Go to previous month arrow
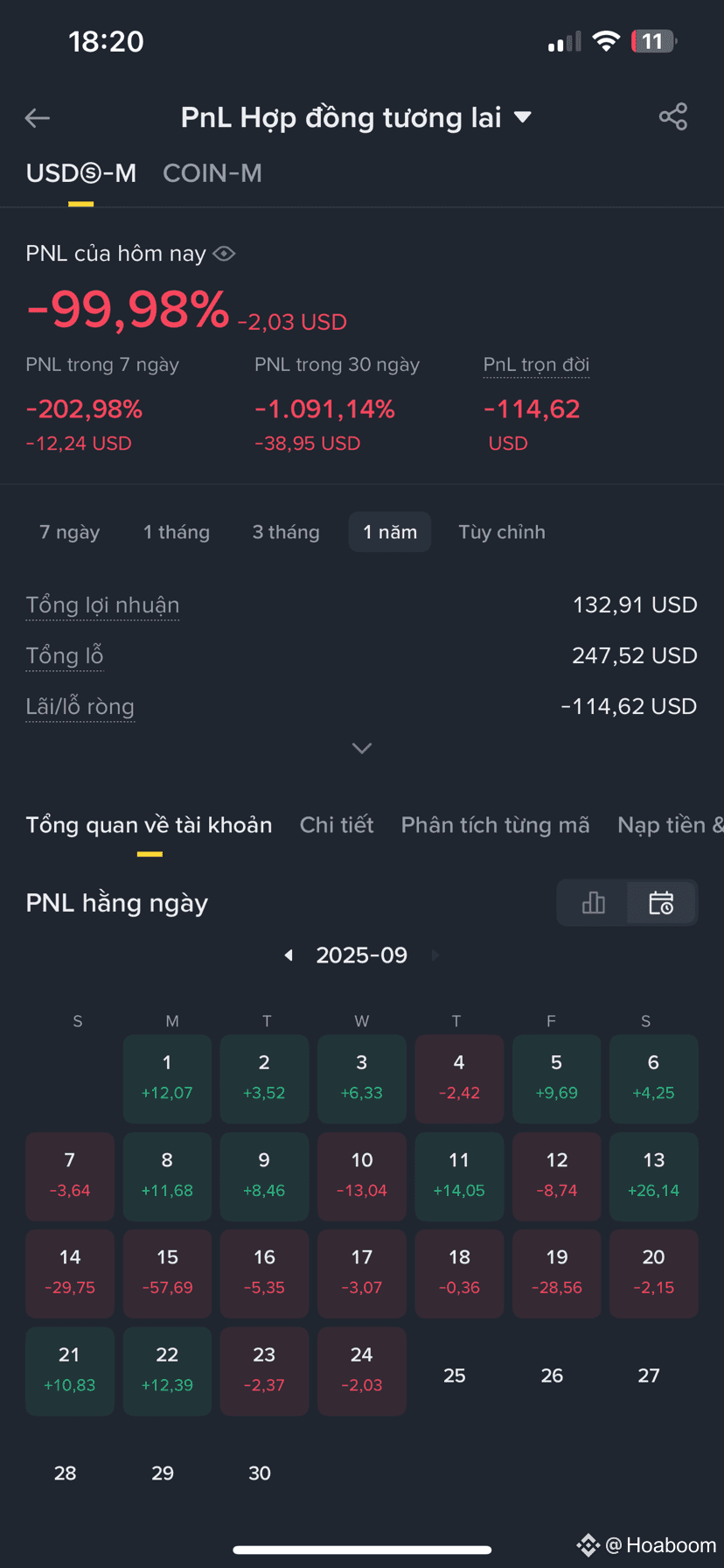The width and height of the screenshot is (724, 1568). (289, 955)
